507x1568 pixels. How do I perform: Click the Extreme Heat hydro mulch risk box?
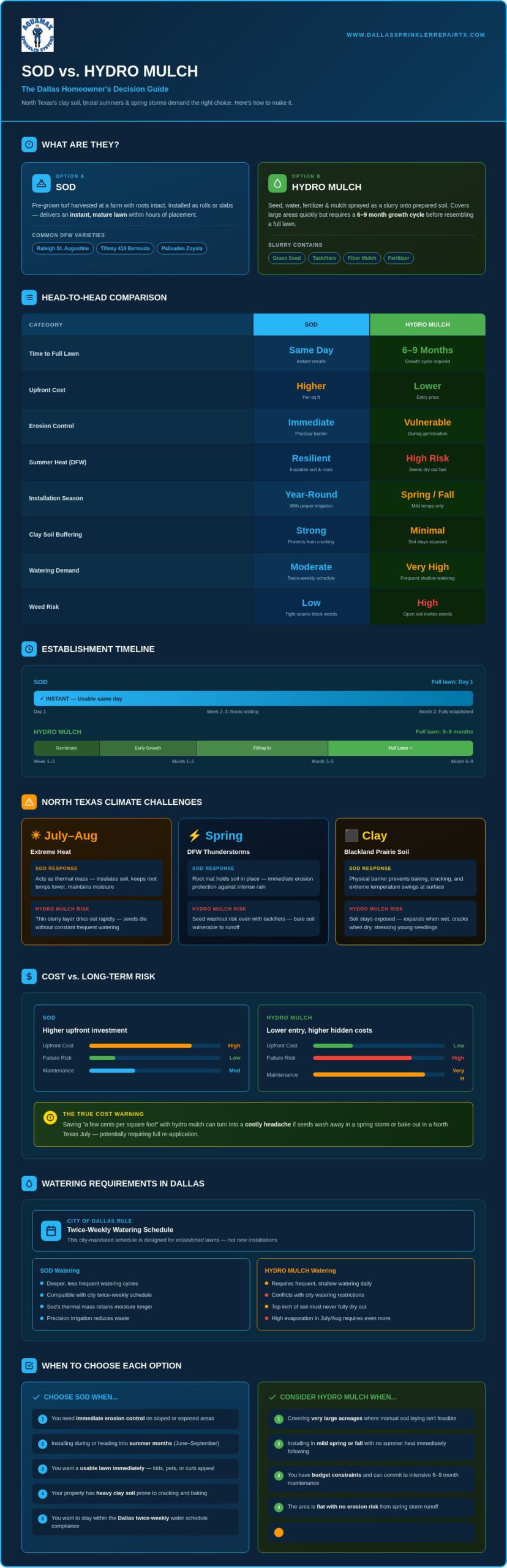pyautogui.click(x=96, y=918)
